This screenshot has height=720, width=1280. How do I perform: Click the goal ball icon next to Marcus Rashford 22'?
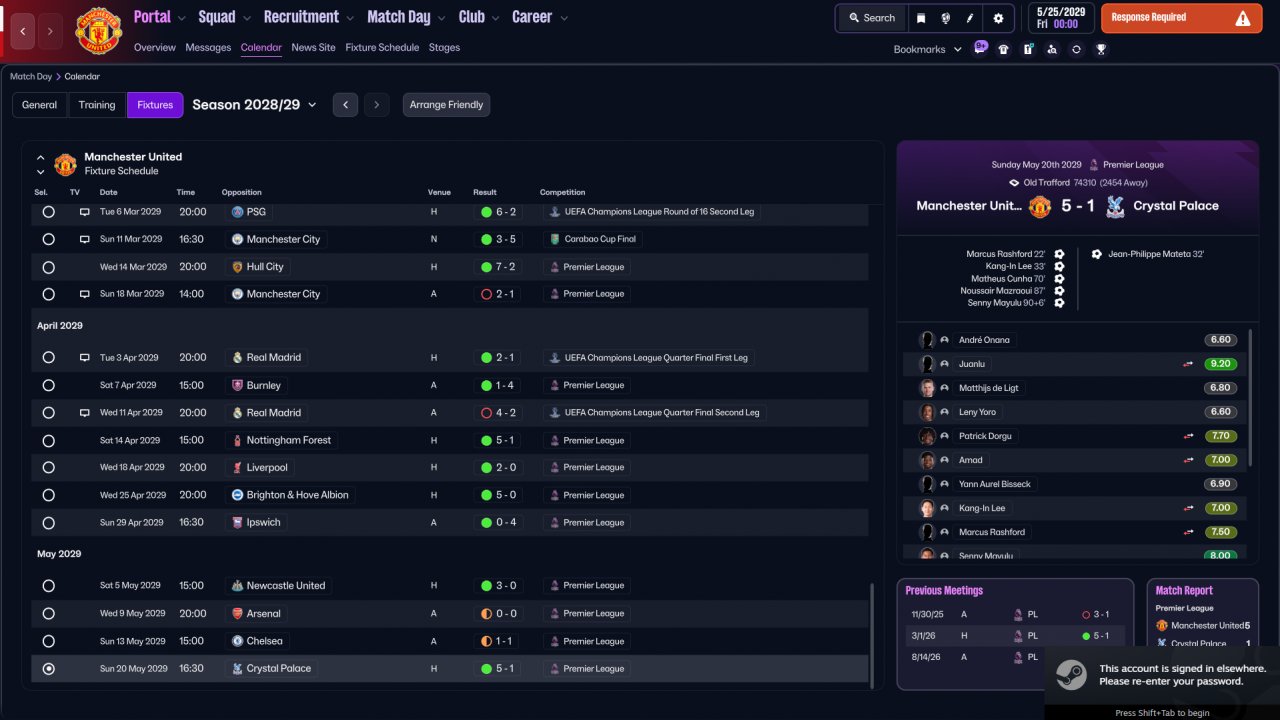coord(1059,254)
